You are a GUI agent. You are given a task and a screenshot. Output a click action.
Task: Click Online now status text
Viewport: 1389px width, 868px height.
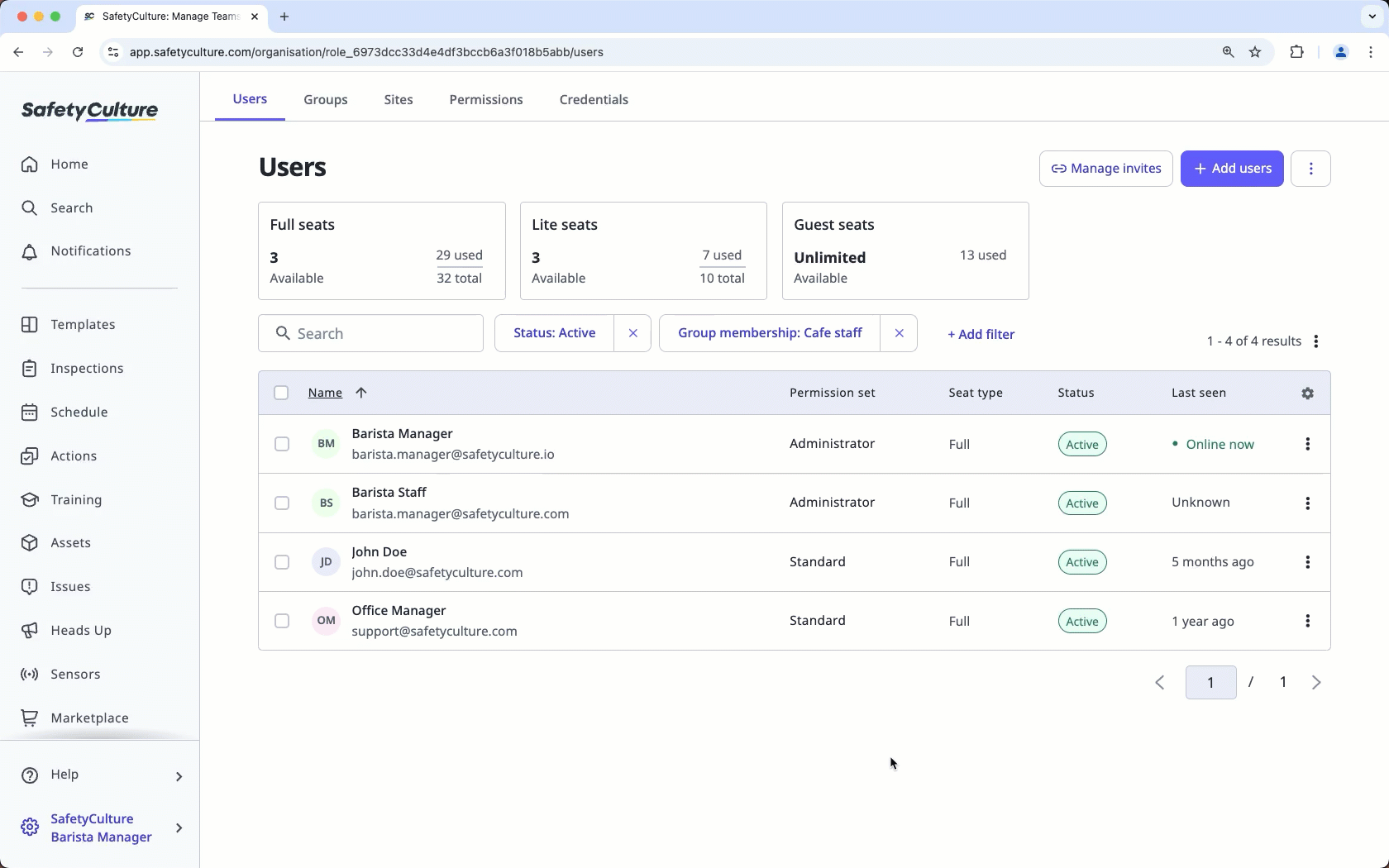click(x=1220, y=445)
